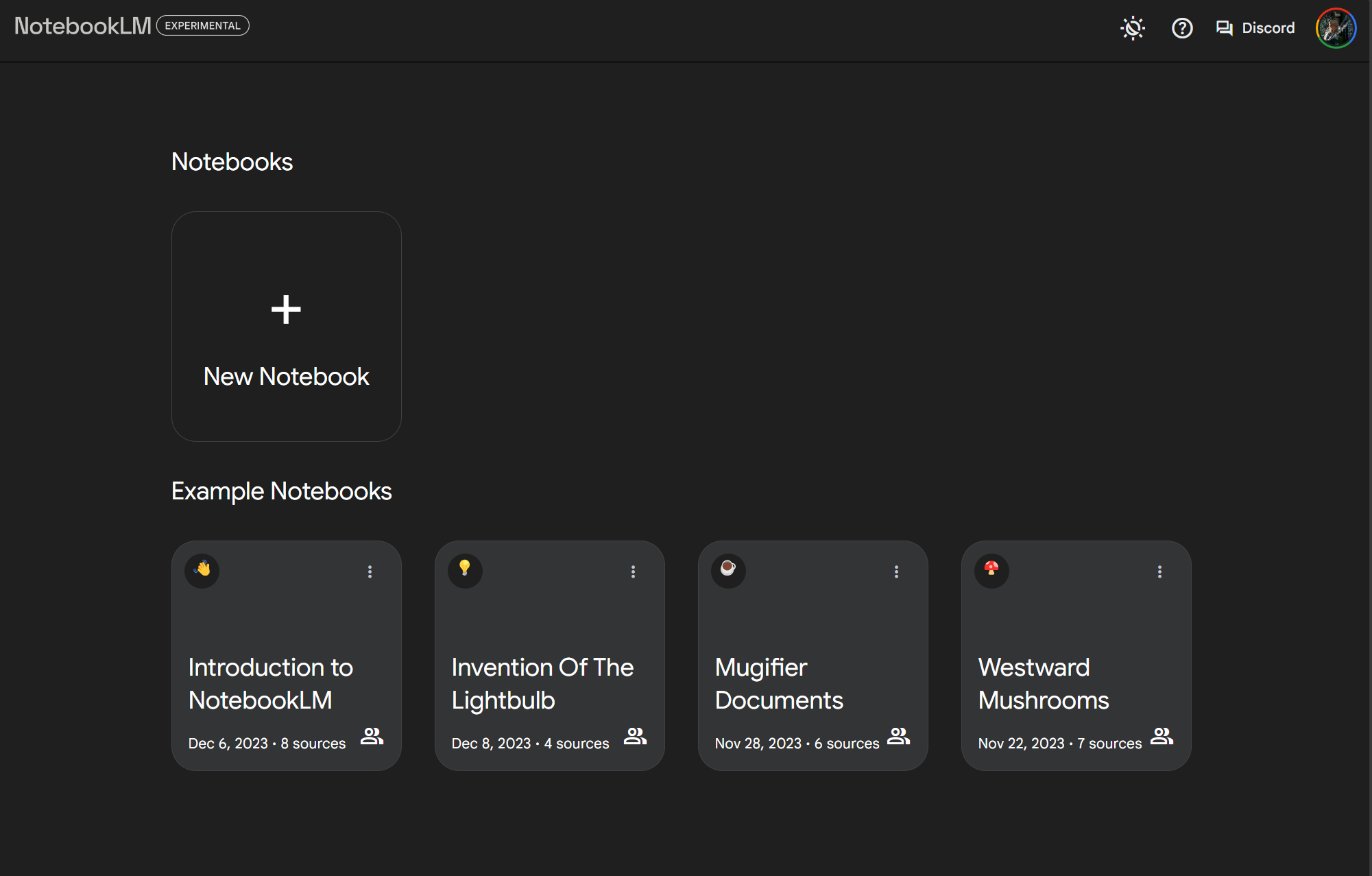The width and height of the screenshot is (1372, 876).
Task: Click the coffee mug emoji icon
Action: pyautogui.click(x=728, y=569)
